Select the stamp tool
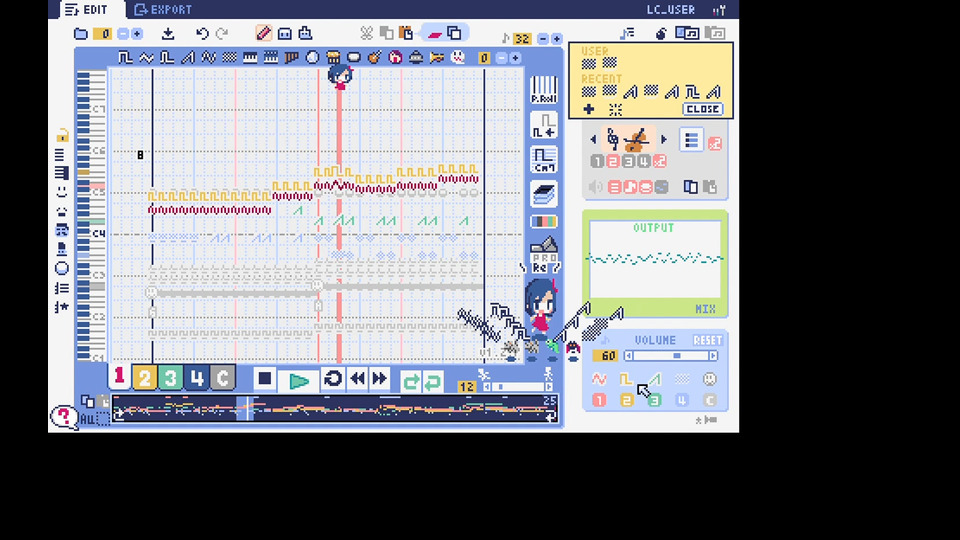This screenshot has width=960, height=540. pos(305,33)
